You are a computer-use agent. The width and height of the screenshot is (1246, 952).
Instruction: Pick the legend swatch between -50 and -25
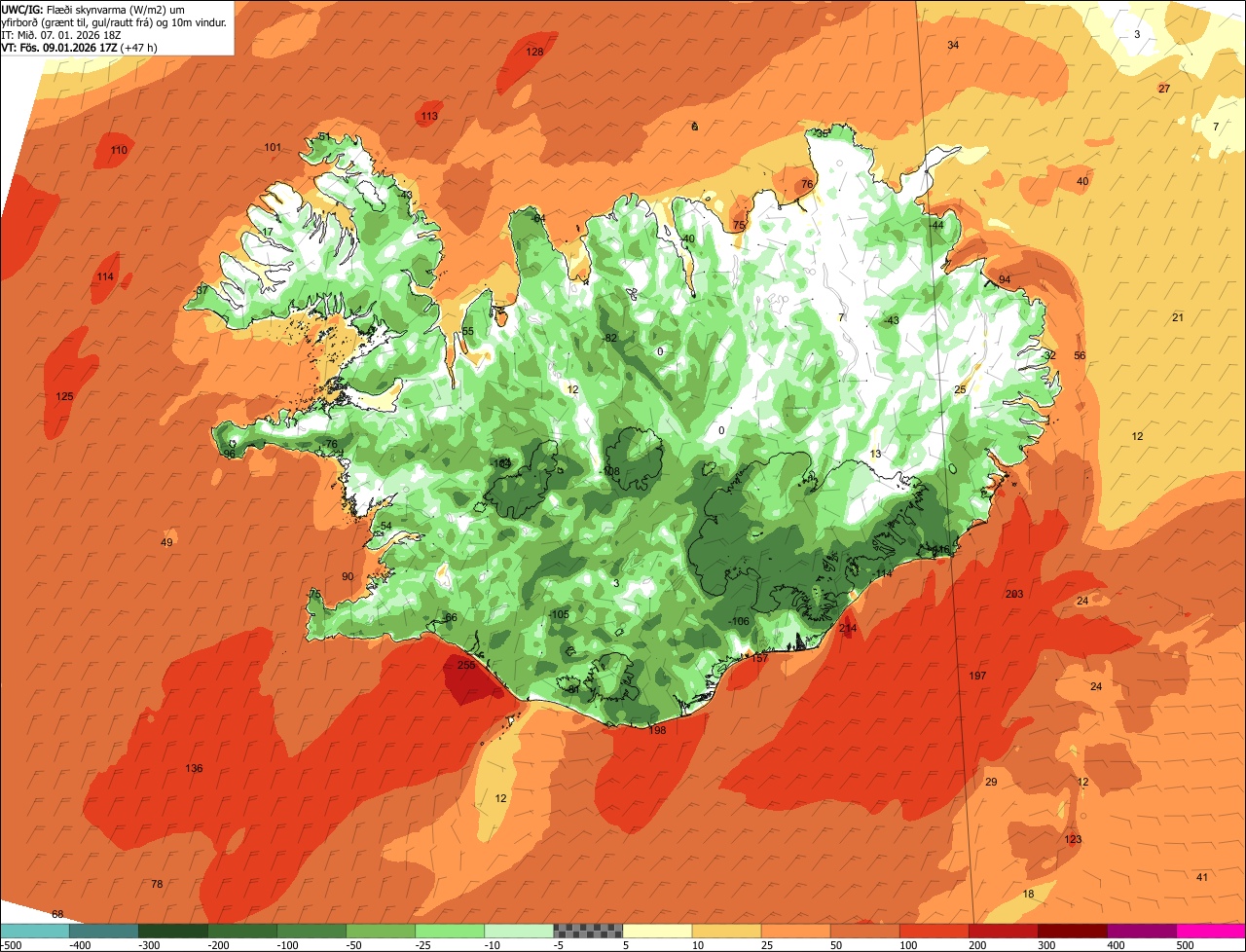(380, 931)
